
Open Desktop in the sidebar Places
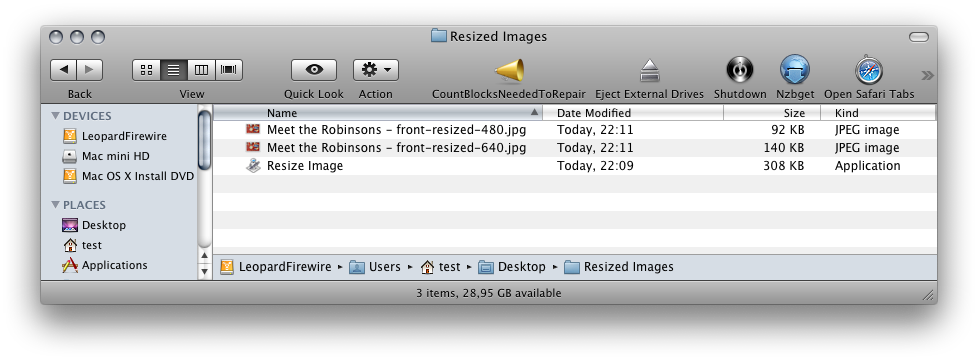coord(94,225)
